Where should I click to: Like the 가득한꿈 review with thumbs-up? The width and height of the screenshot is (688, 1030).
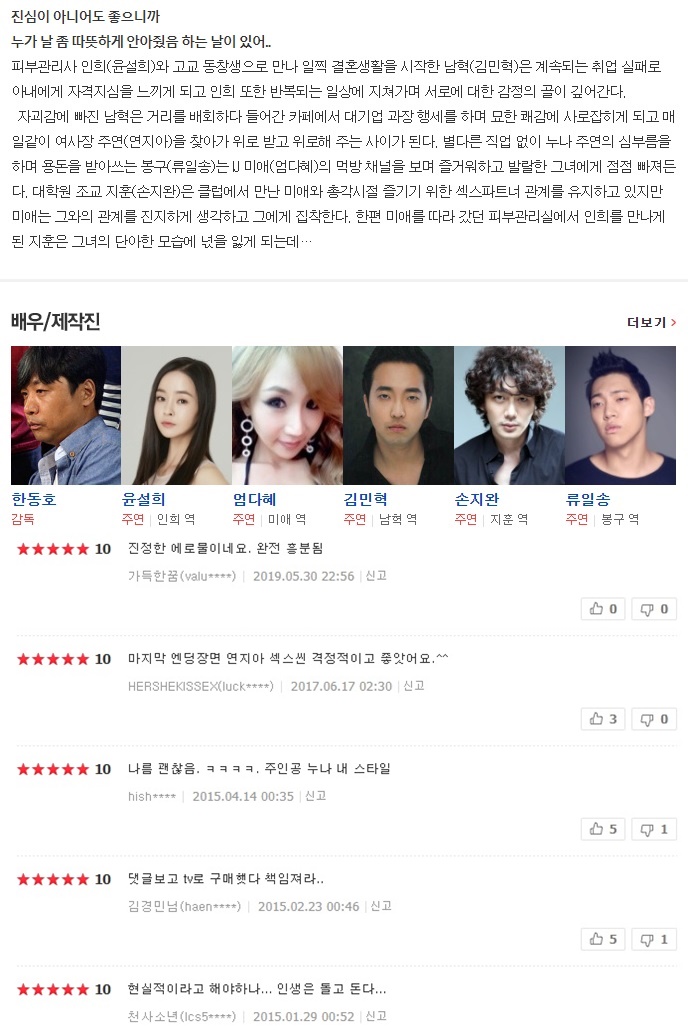603,609
